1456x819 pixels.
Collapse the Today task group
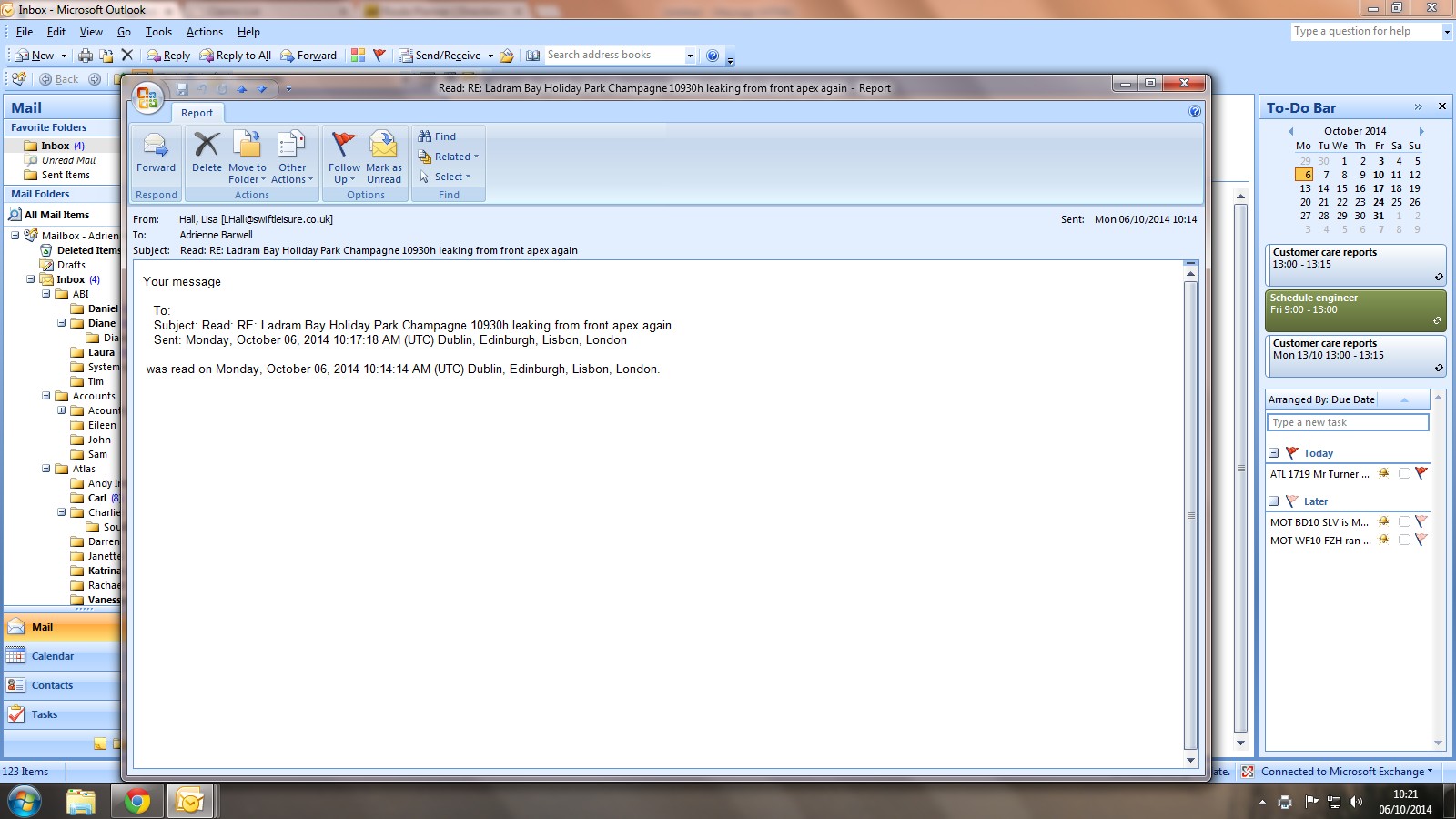[1274, 453]
